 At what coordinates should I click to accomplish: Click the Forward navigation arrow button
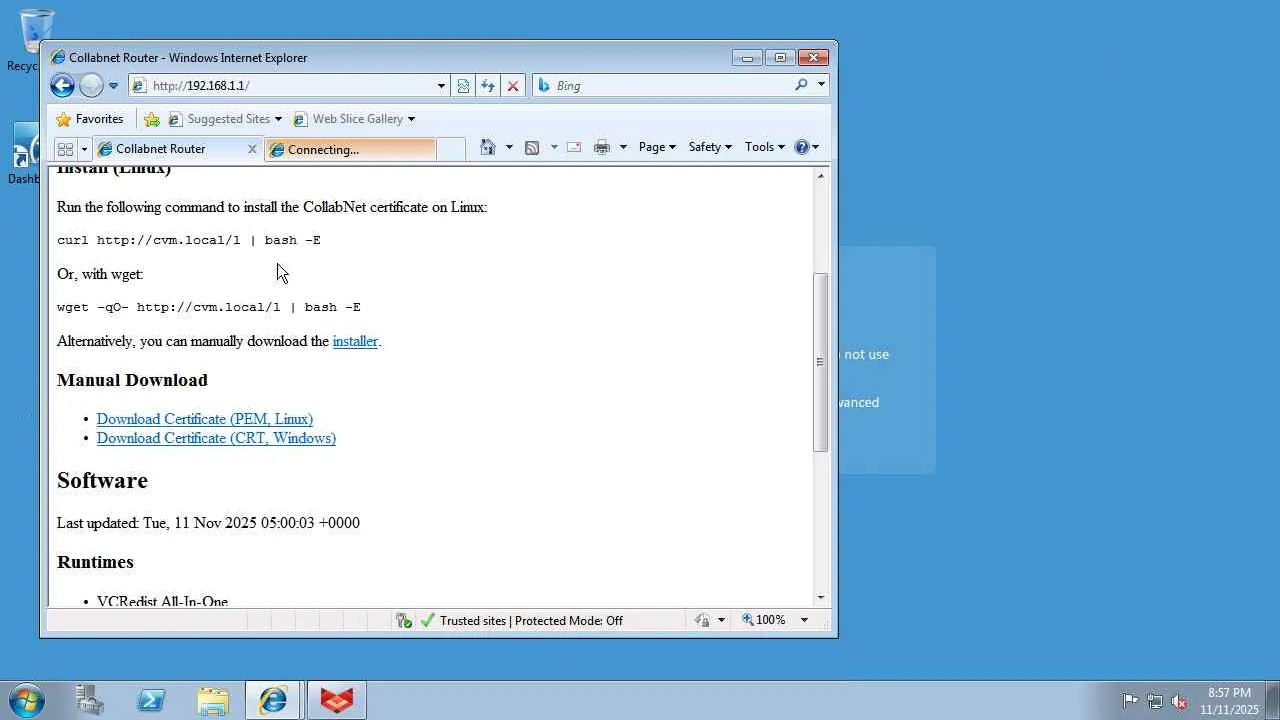91,86
